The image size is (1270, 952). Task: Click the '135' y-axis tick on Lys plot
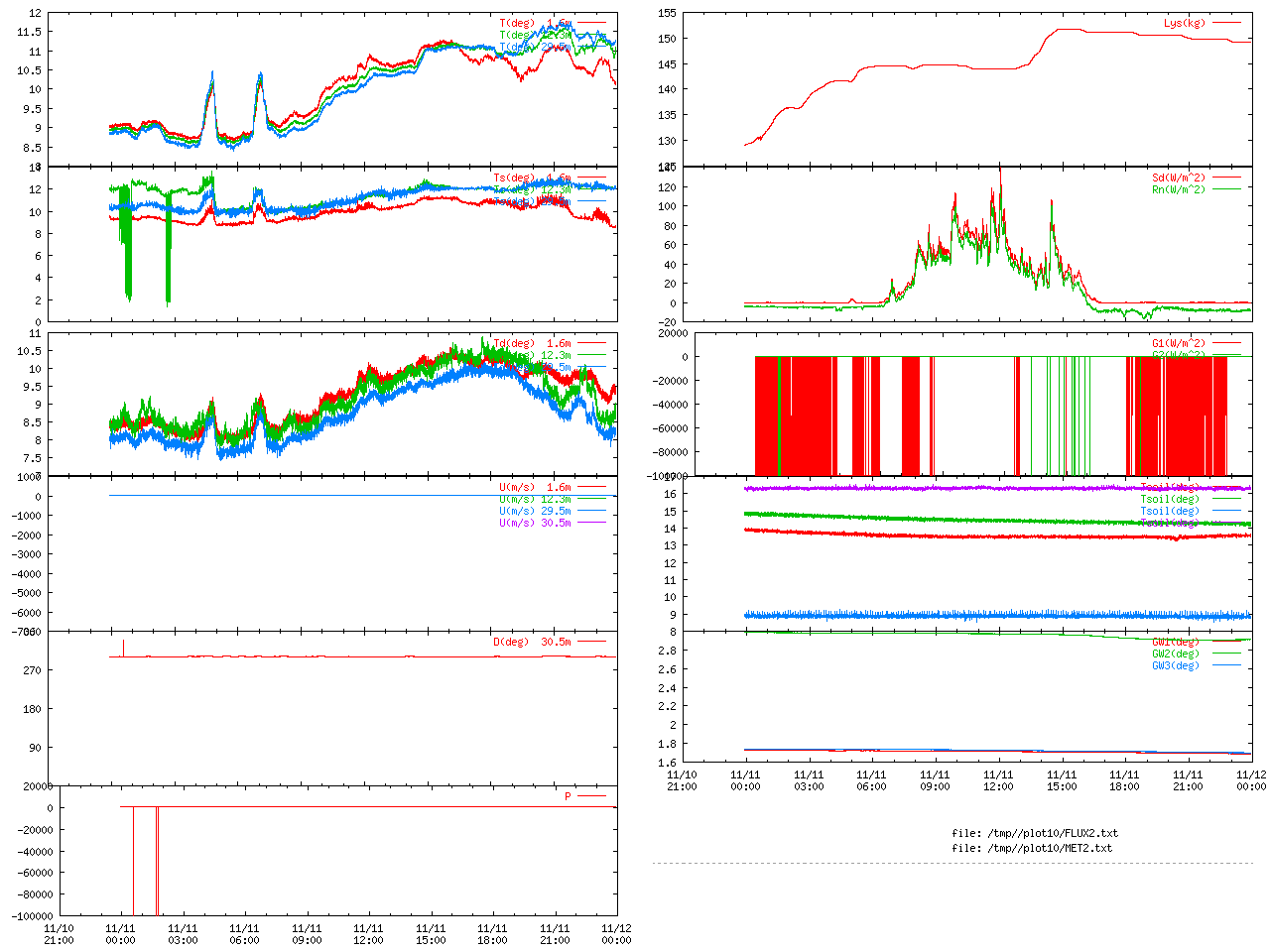pos(667,115)
